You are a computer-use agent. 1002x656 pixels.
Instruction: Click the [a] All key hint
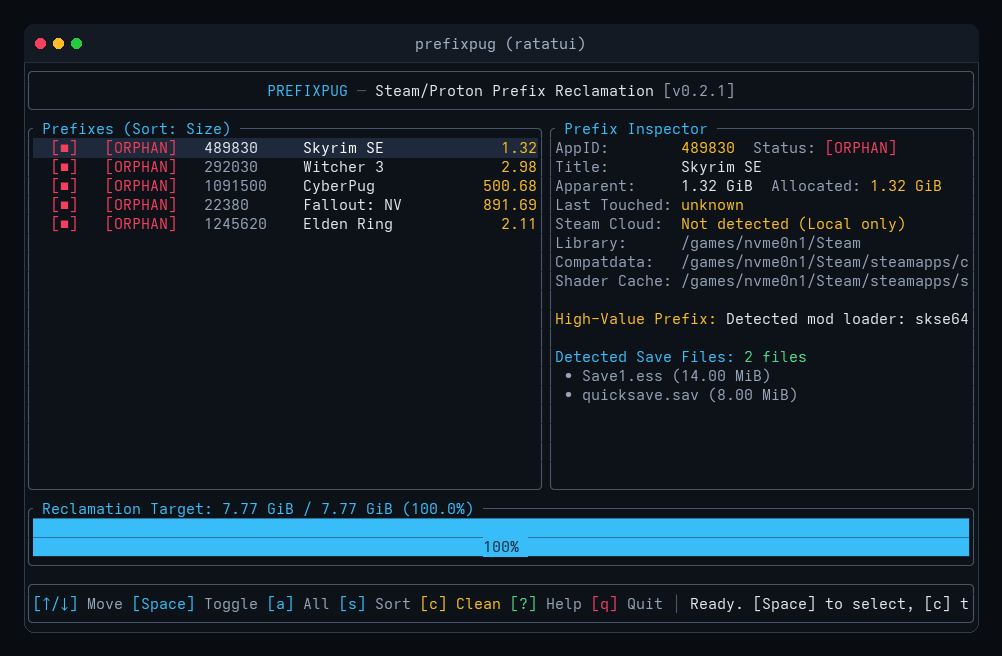click(x=298, y=604)
